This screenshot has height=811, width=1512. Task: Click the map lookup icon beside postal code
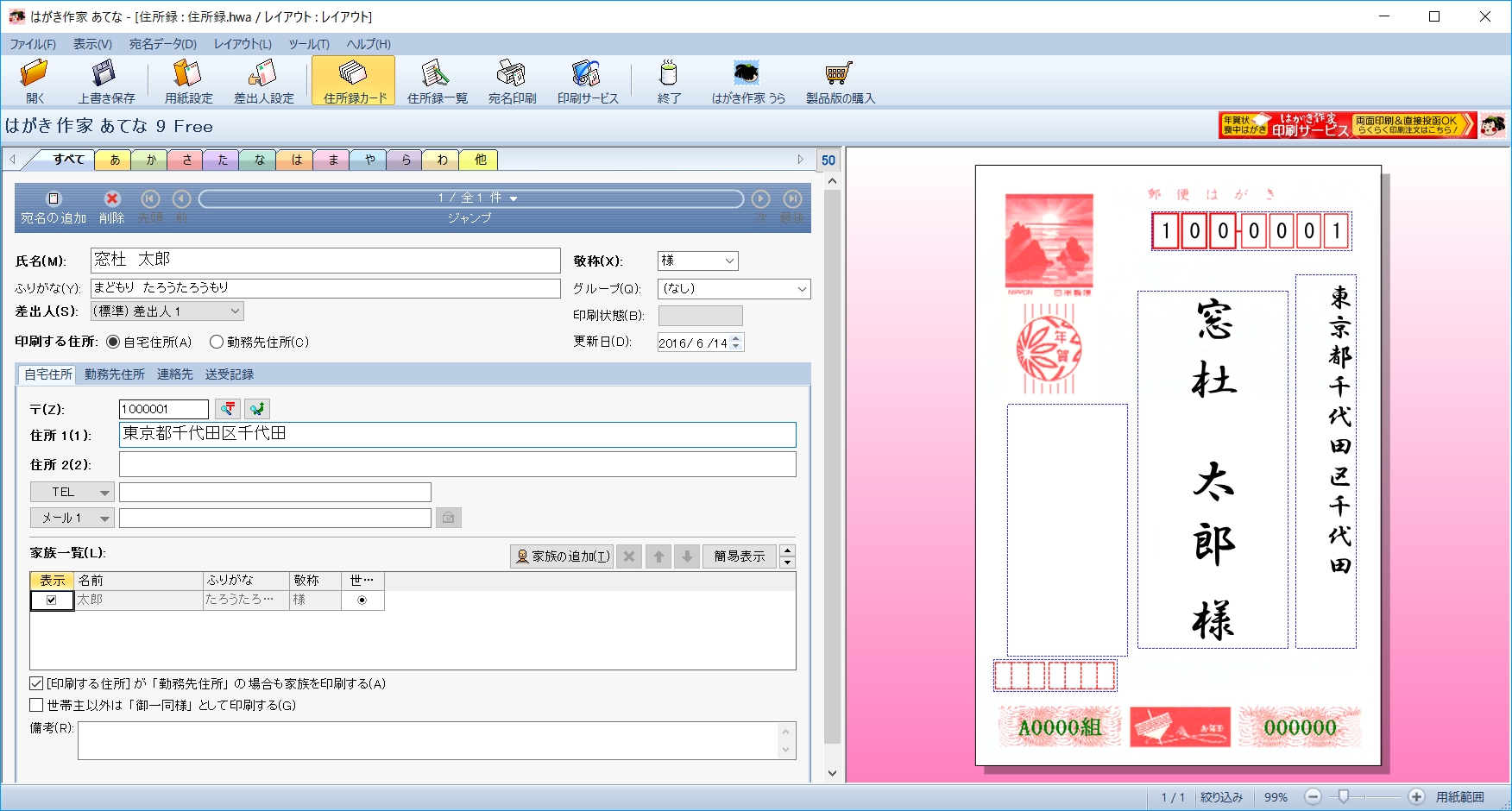tap(257, 409)
